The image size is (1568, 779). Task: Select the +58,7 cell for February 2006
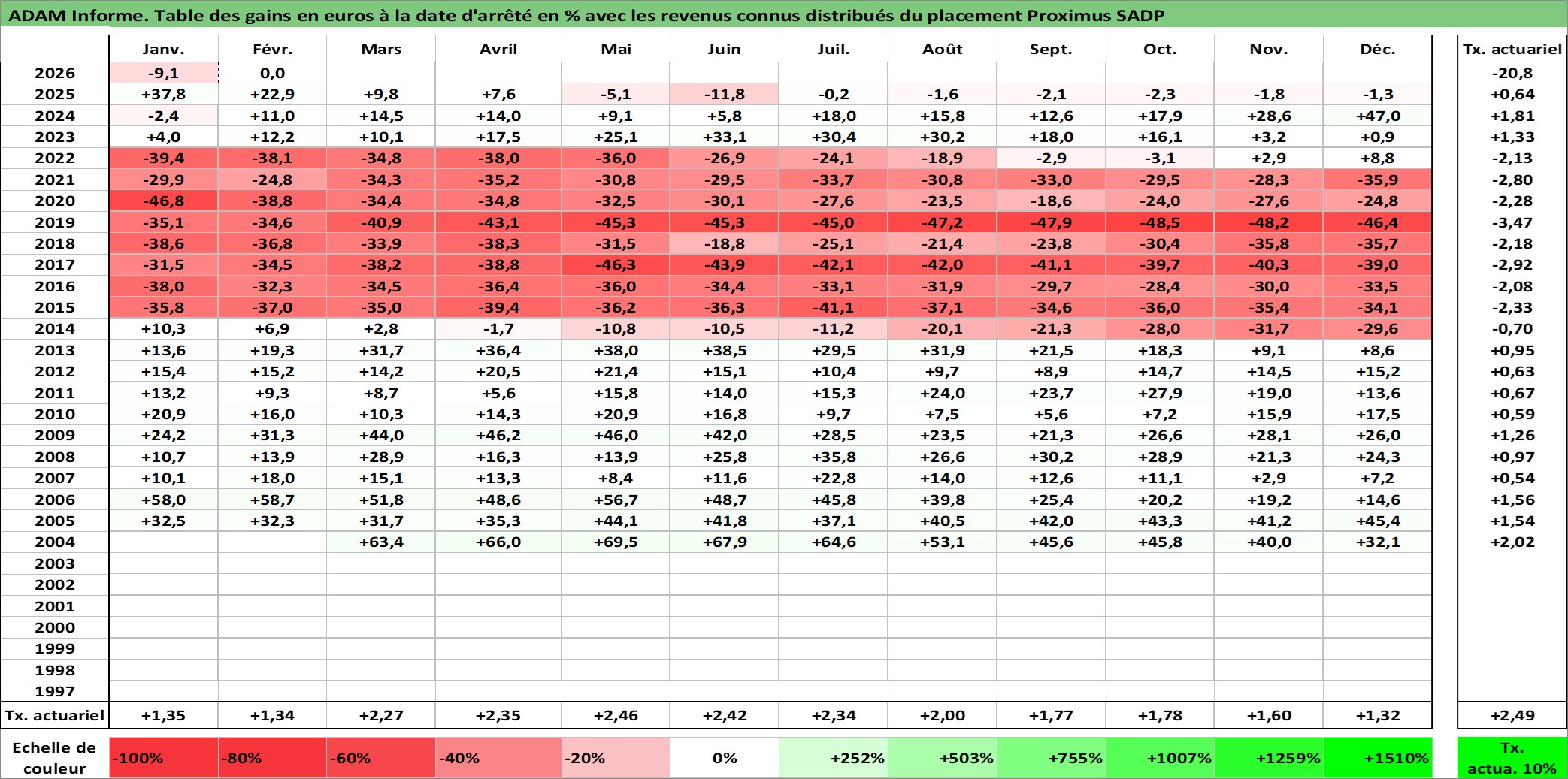point(272,500)
